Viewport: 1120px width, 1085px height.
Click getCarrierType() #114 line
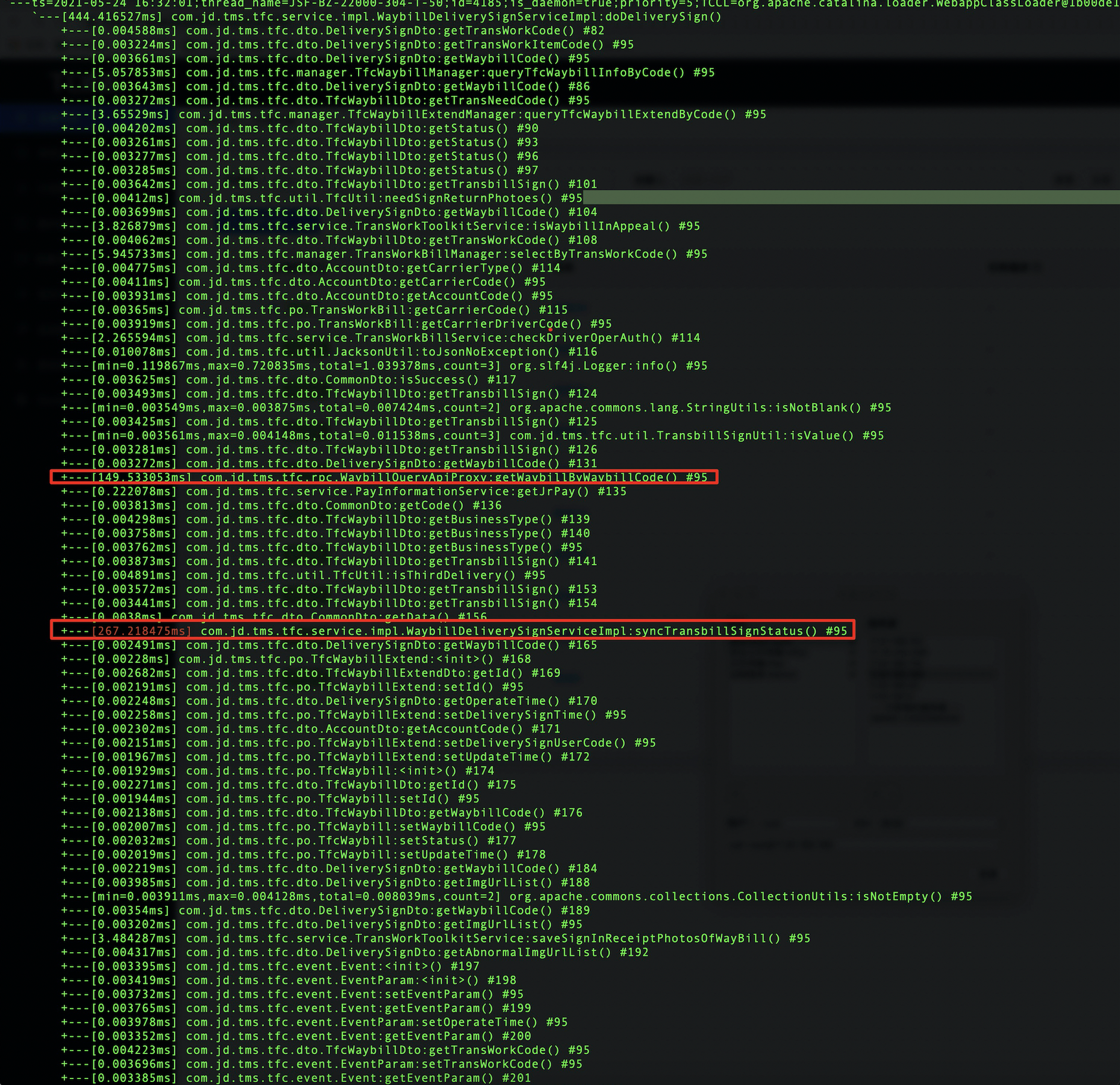(310, 269)
